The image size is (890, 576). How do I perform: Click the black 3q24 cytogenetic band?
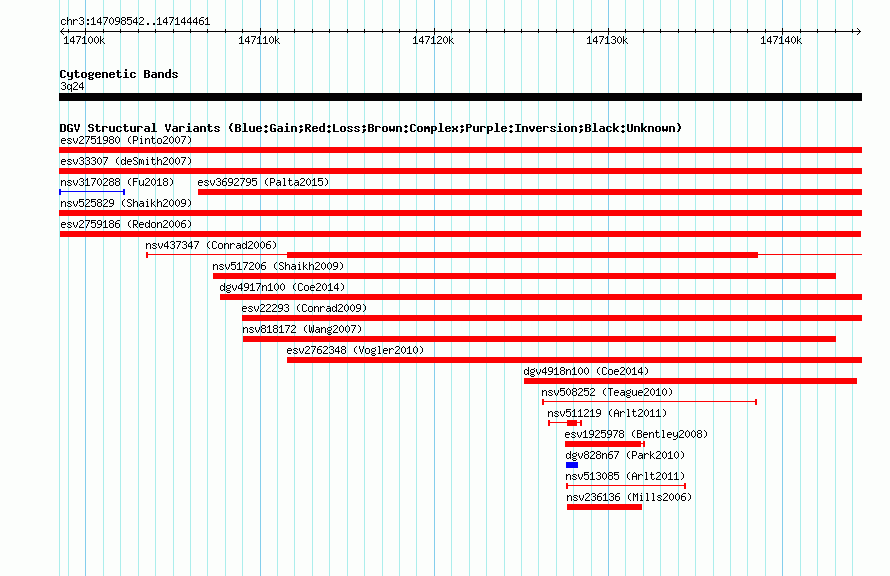(460, 97)
